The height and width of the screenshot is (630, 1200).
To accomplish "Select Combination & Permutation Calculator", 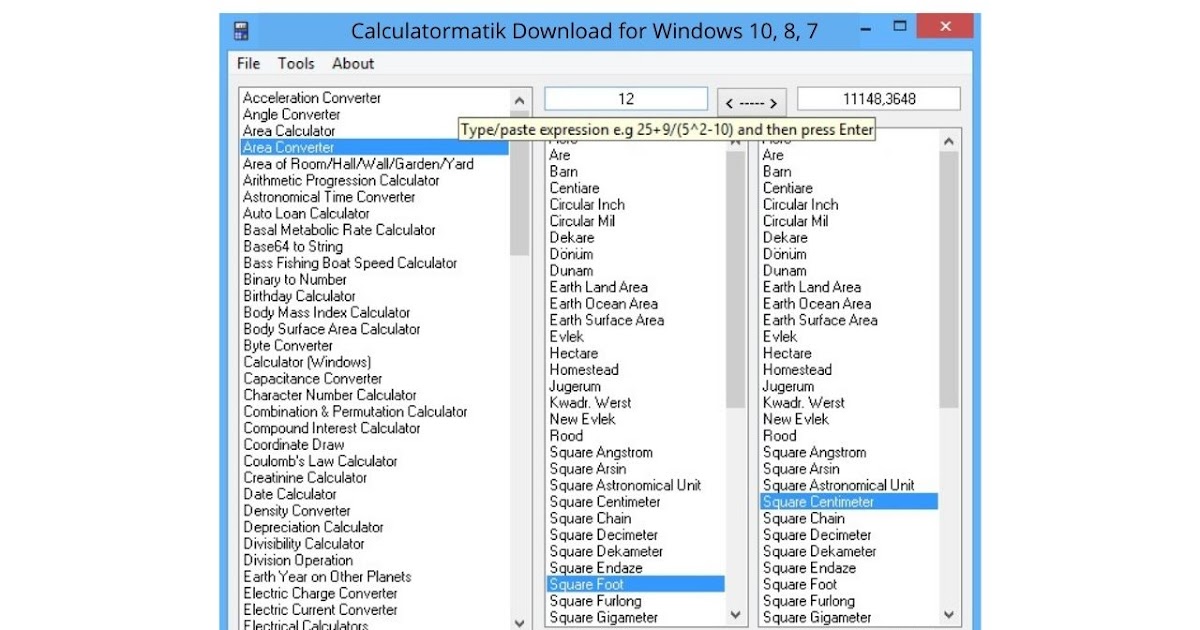I will [355, 411].
